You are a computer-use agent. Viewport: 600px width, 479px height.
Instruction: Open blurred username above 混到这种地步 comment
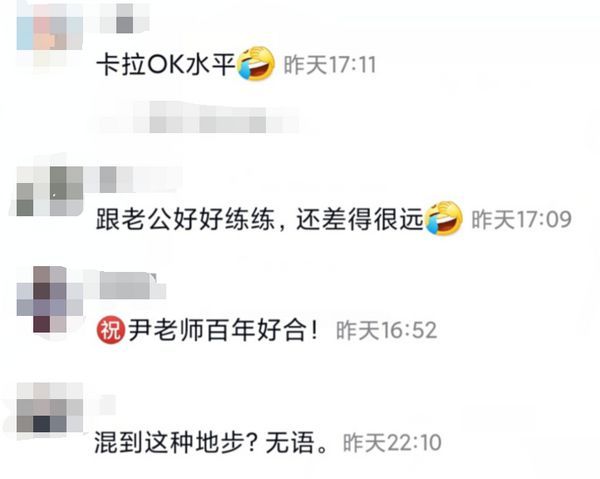108,406
